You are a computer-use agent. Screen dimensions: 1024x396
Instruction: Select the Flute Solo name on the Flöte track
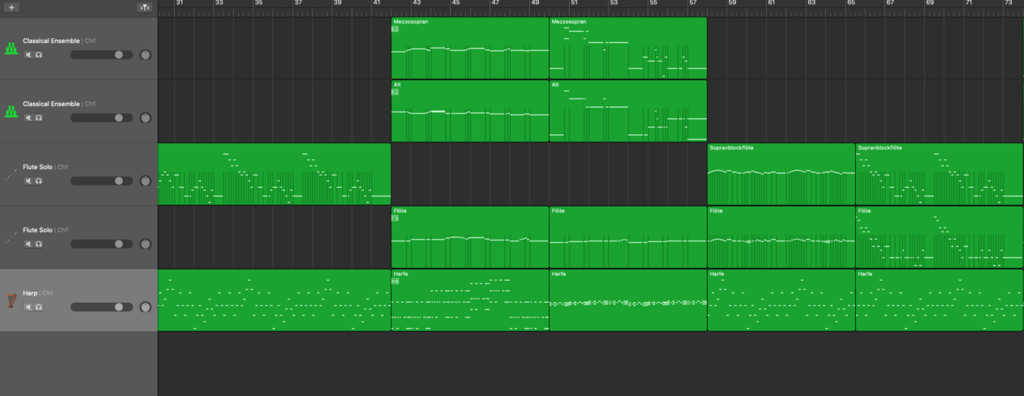(x=37, y=230)
